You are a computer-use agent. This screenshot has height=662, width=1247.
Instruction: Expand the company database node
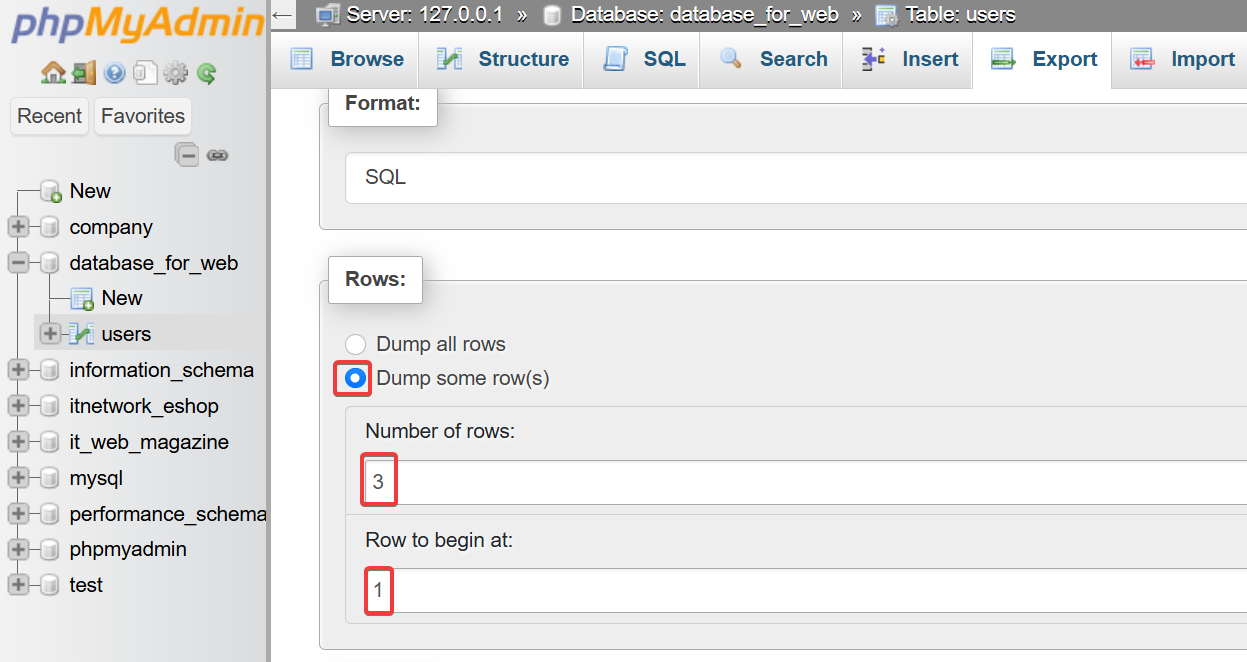pyautogui.click(x=18, y=227)
